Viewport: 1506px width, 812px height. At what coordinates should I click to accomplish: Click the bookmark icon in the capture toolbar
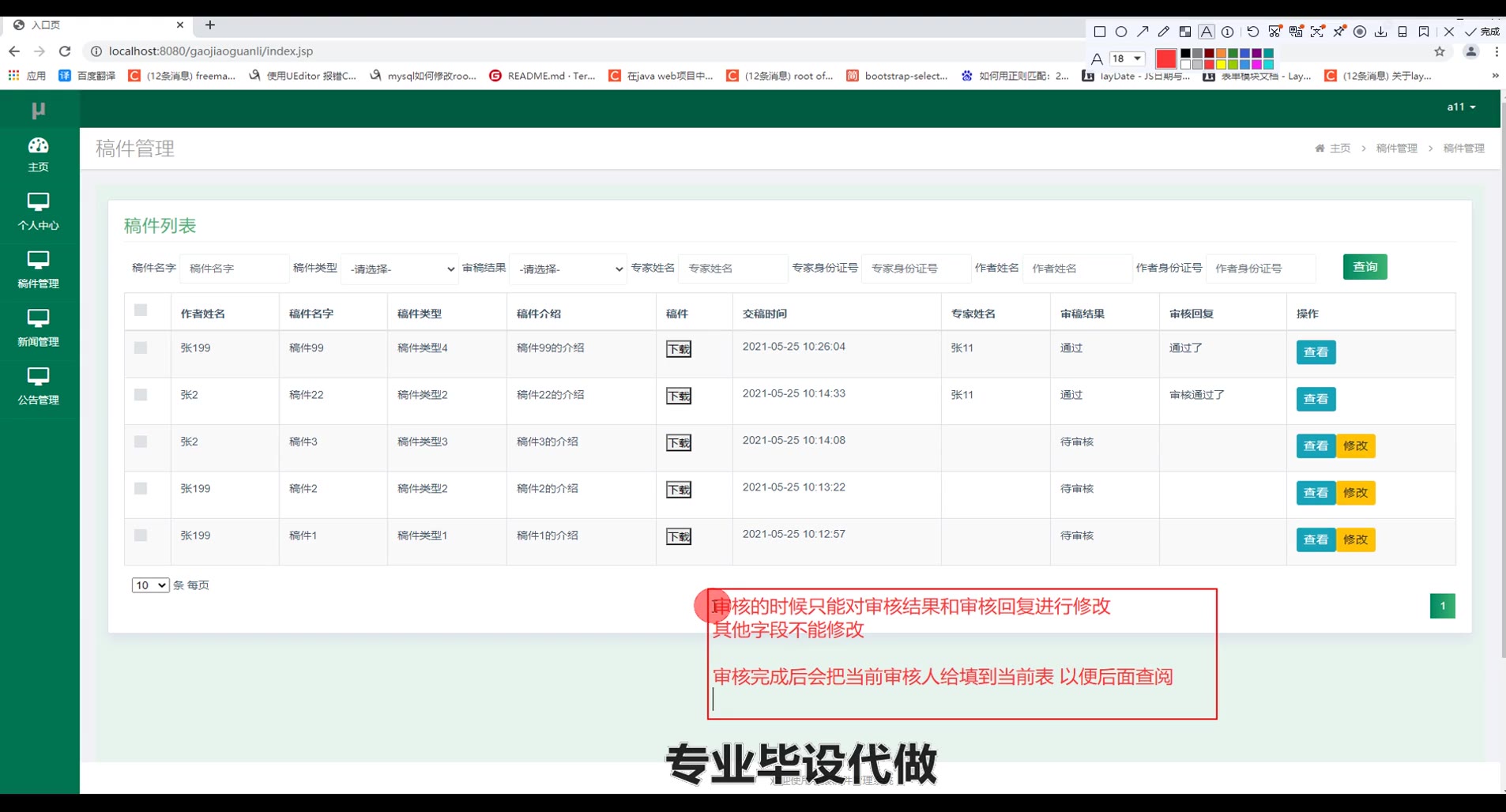click(x=1424, y=32)
